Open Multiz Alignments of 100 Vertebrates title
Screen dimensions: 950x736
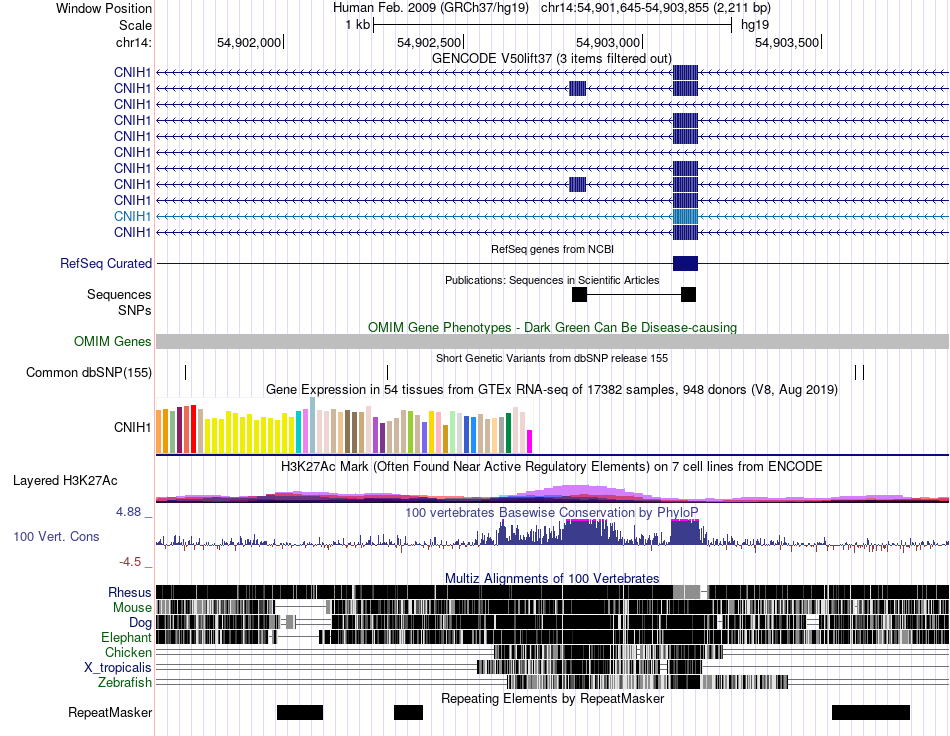coord(552,579)
